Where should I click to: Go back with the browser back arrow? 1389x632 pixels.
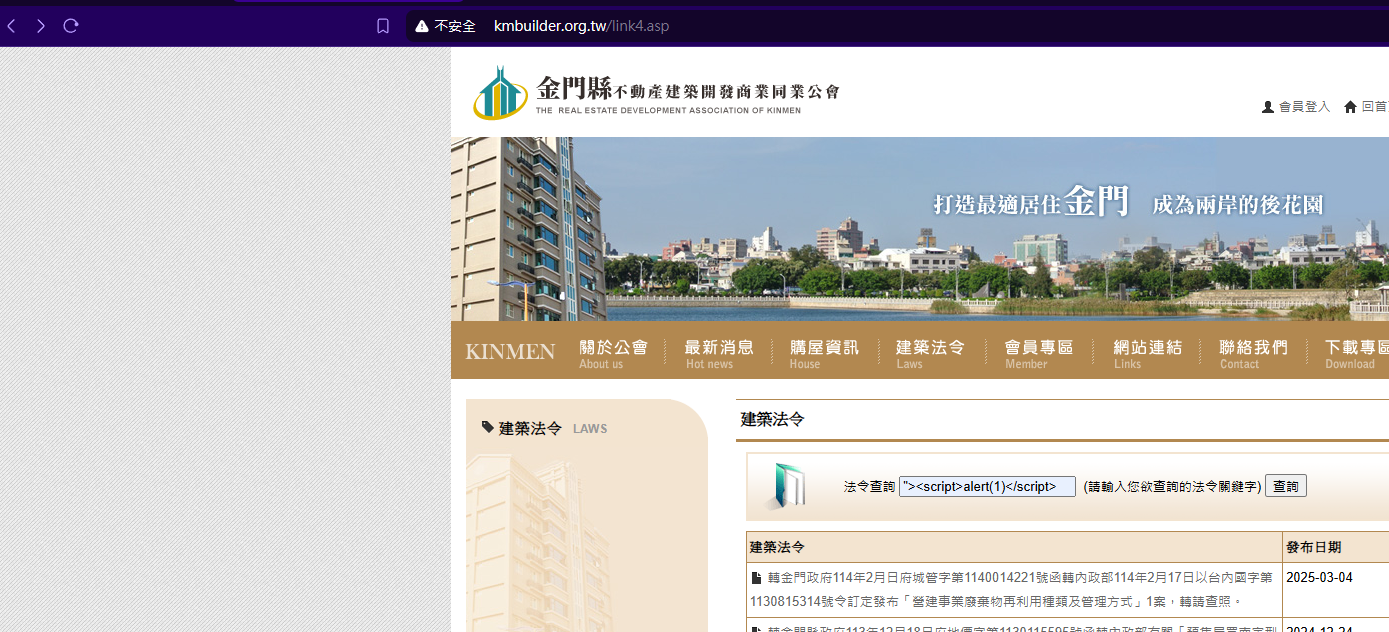pyautogui.click(x=11, y=26)
